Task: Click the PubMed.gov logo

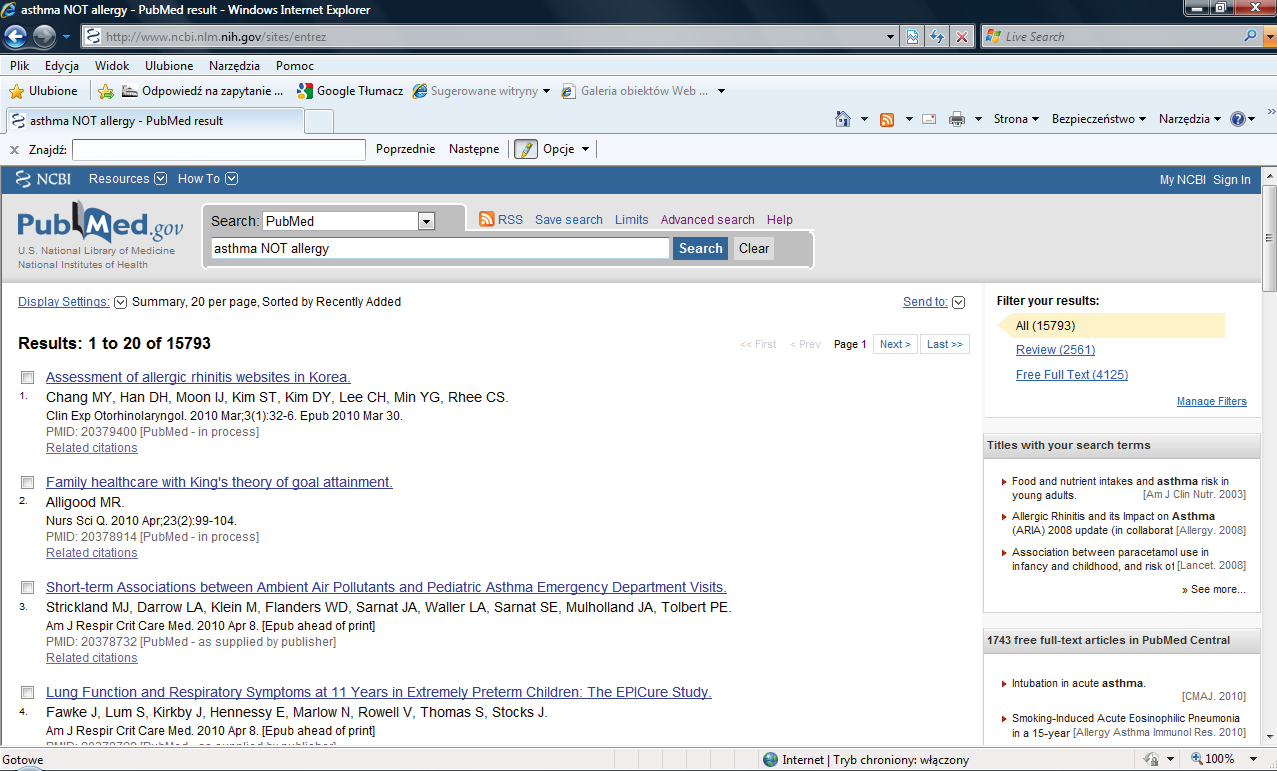Action: [x=100, y=221]
